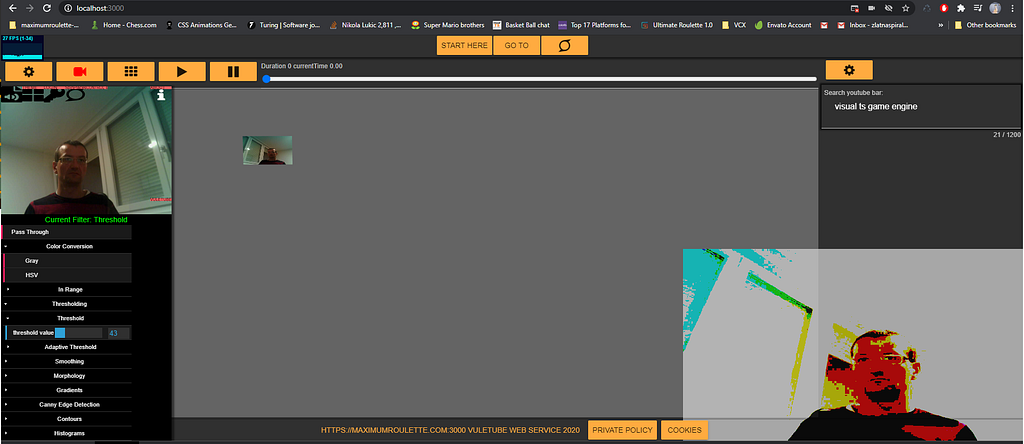Image resolution: width=1024 pixels, height=444 pixels.
Task: Open the media control music-list icon
Action: (x=978, y=8)
